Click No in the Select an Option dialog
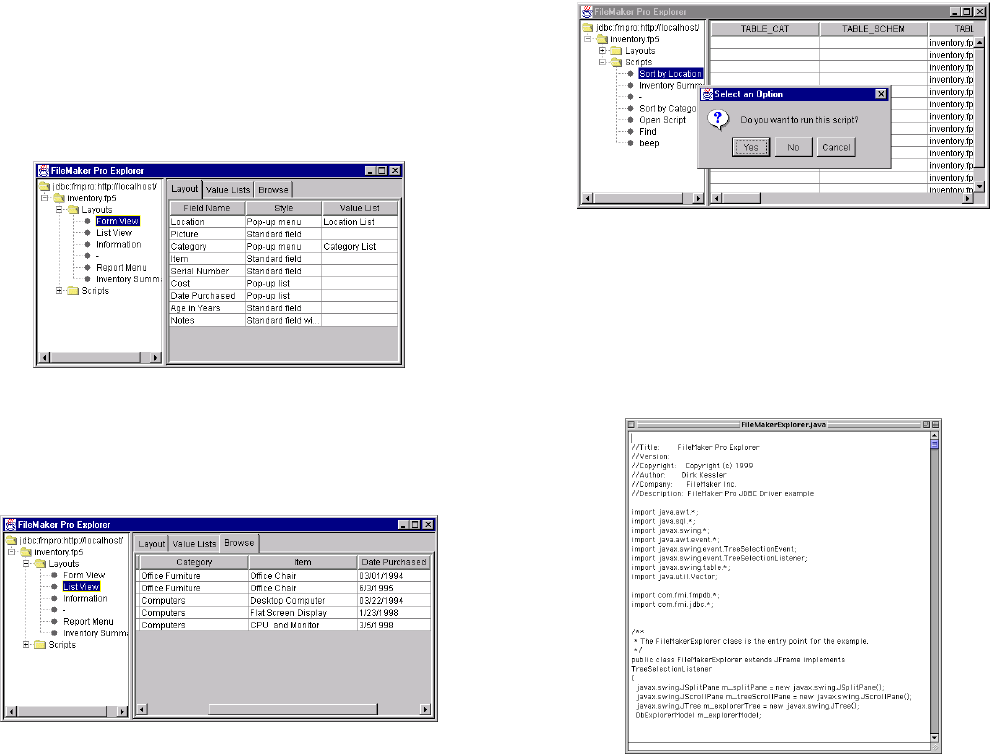Image resolution: width=994 pixels, height=756 pixels. 793,147
